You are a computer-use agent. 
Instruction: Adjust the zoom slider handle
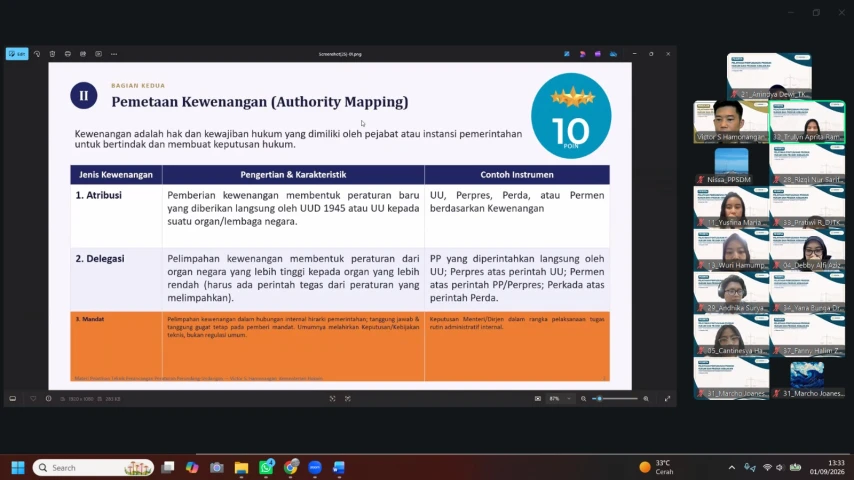tap(600, 399)
